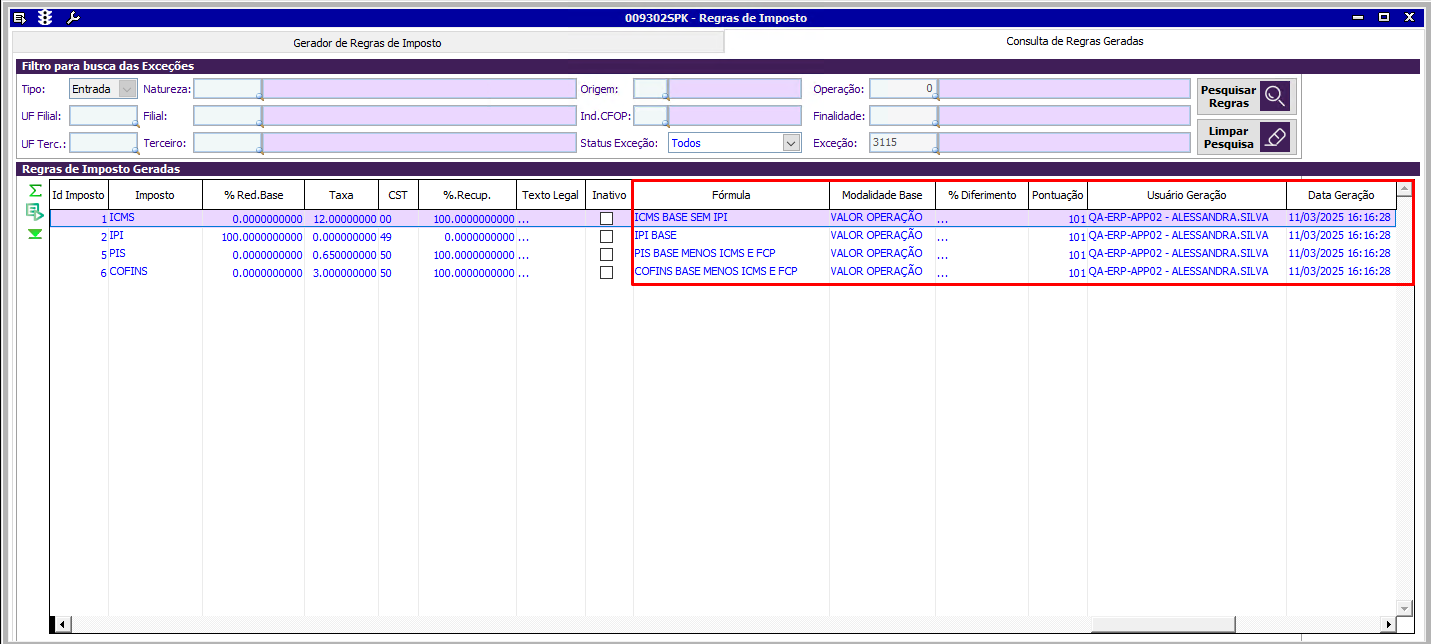Image resolution: width=1431 pixels, height=644 pixels.
Task: Click the green download arrow icon beside grid
Action: point(35,234)
